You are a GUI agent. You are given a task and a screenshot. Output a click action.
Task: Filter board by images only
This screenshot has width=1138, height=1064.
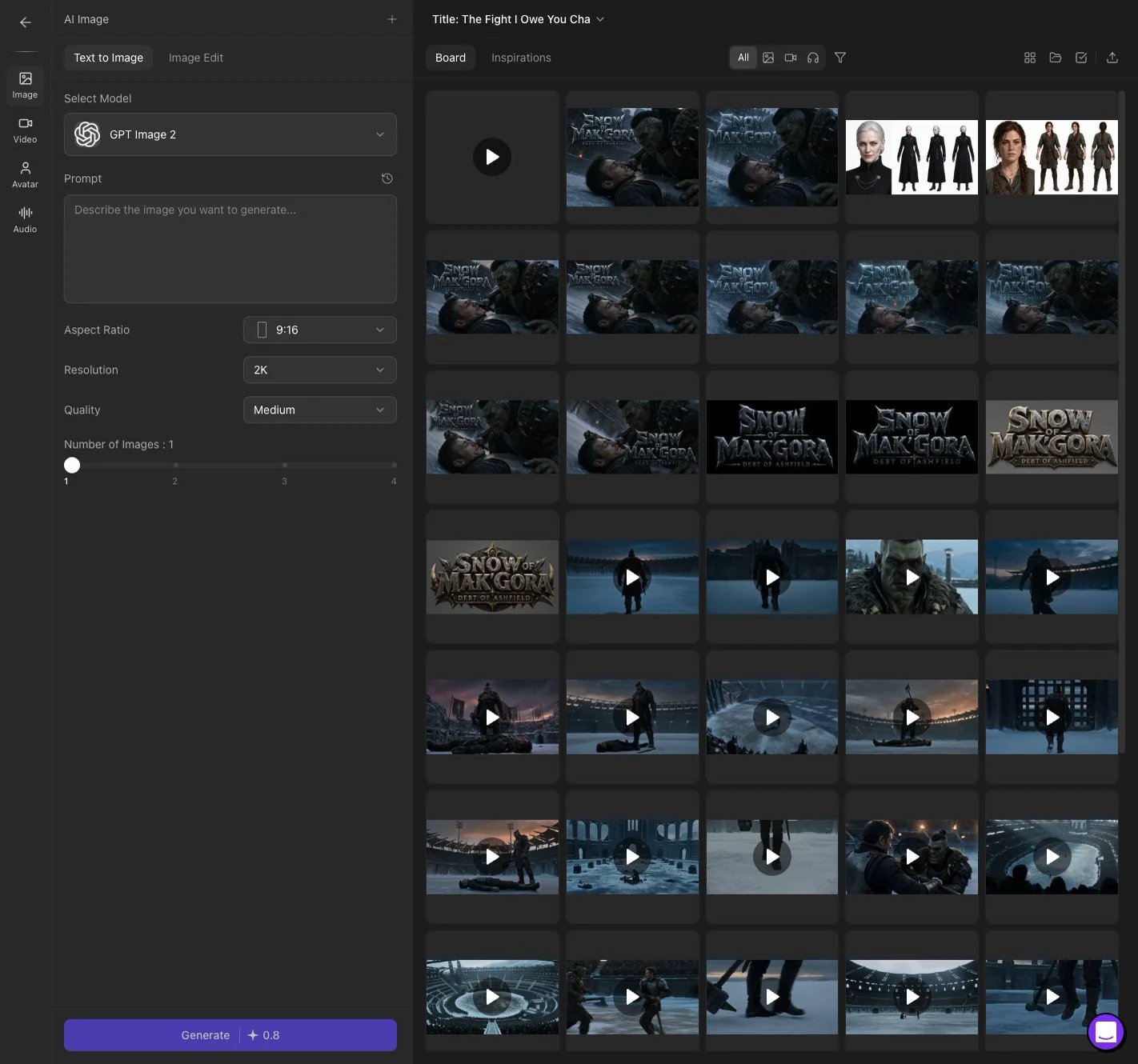pyautogui.click(x=768, y=58)
